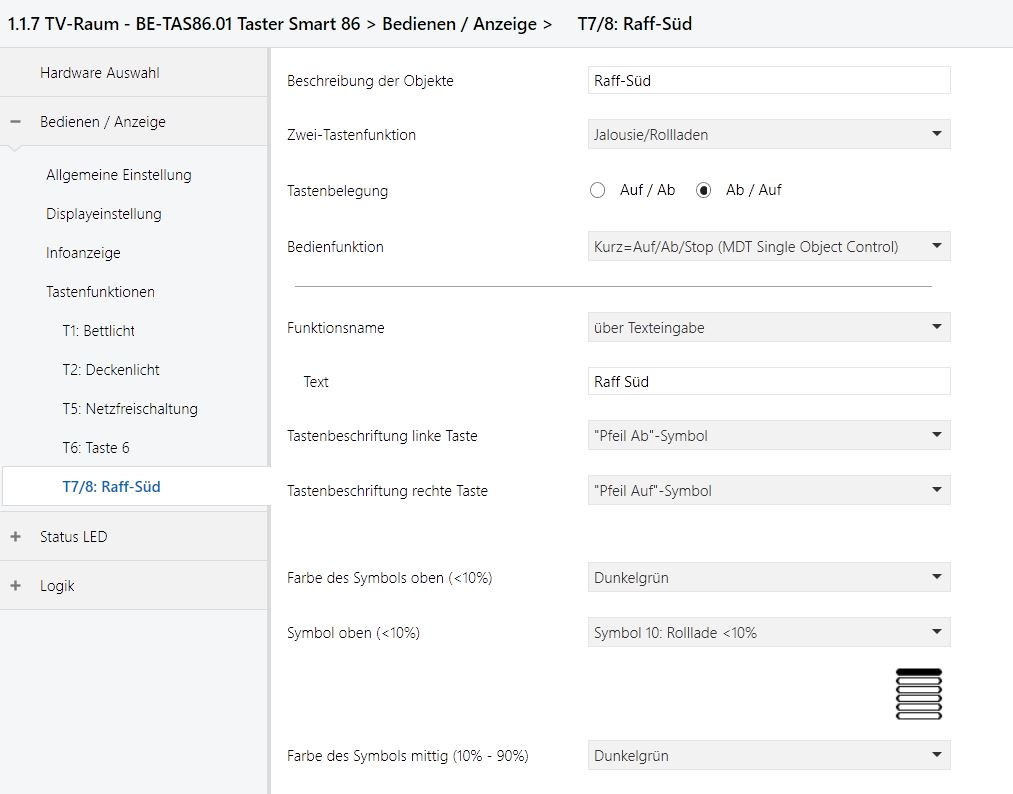Select the Auf / Ab radio button

(x=598, y=190)
